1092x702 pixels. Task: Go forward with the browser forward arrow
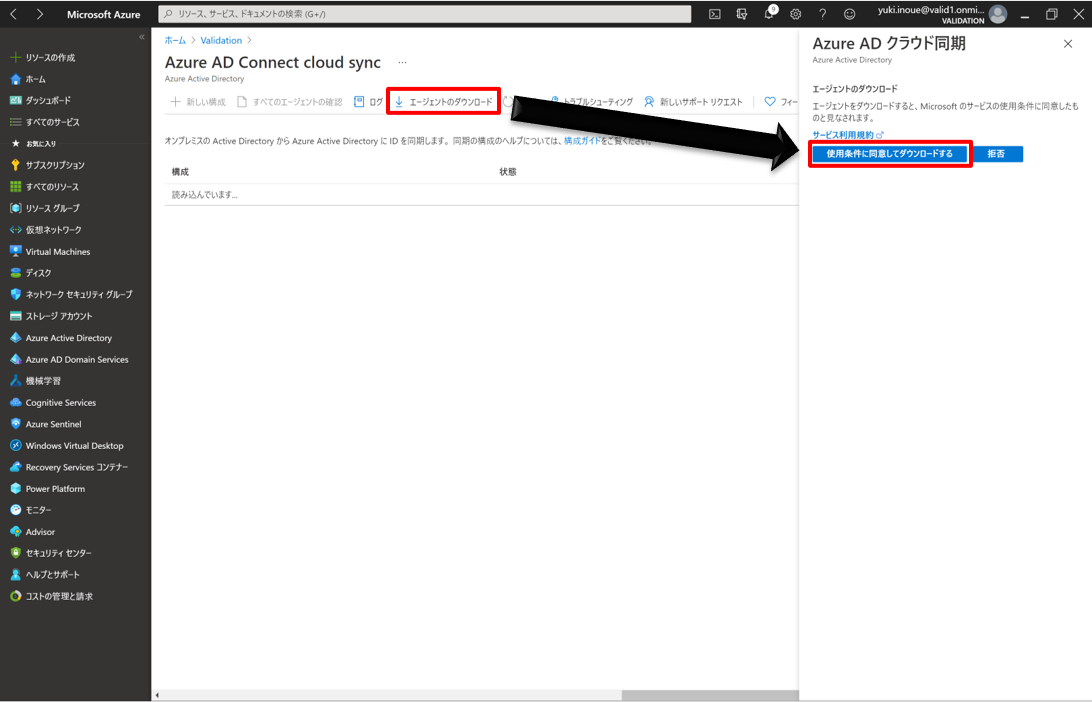(40, 14)
